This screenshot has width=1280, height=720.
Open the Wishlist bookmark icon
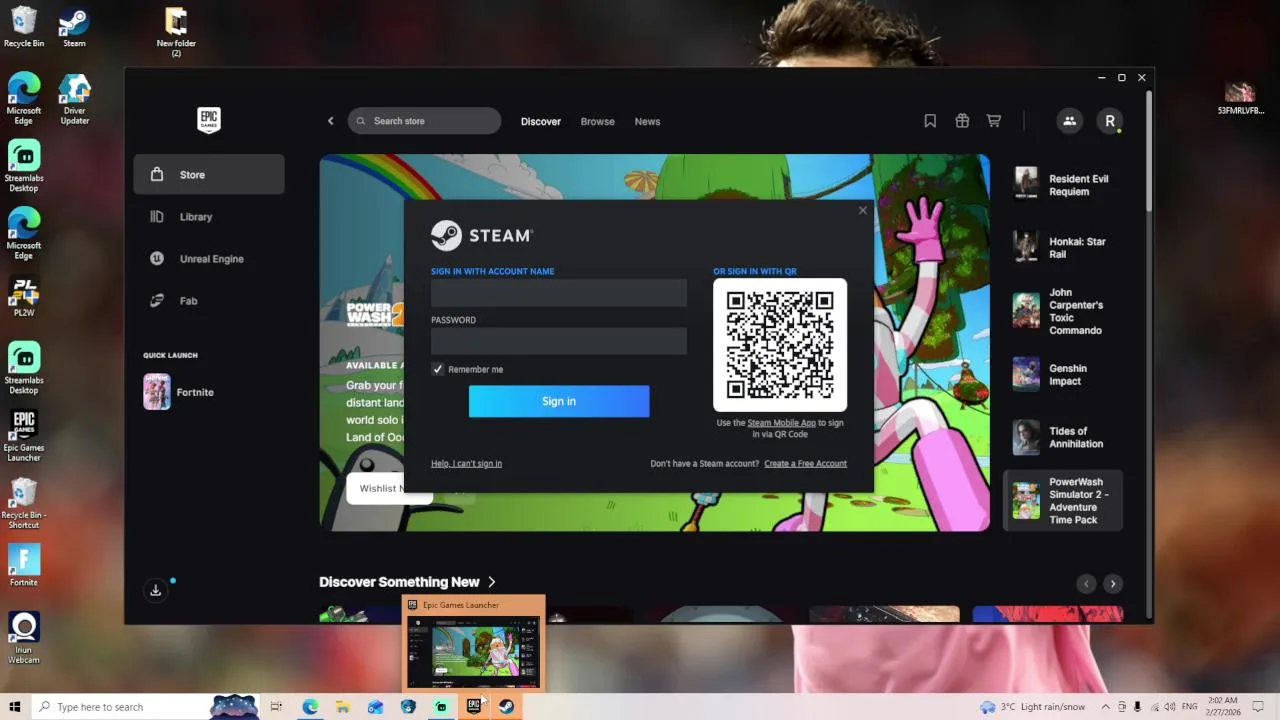tap(930, 121)
